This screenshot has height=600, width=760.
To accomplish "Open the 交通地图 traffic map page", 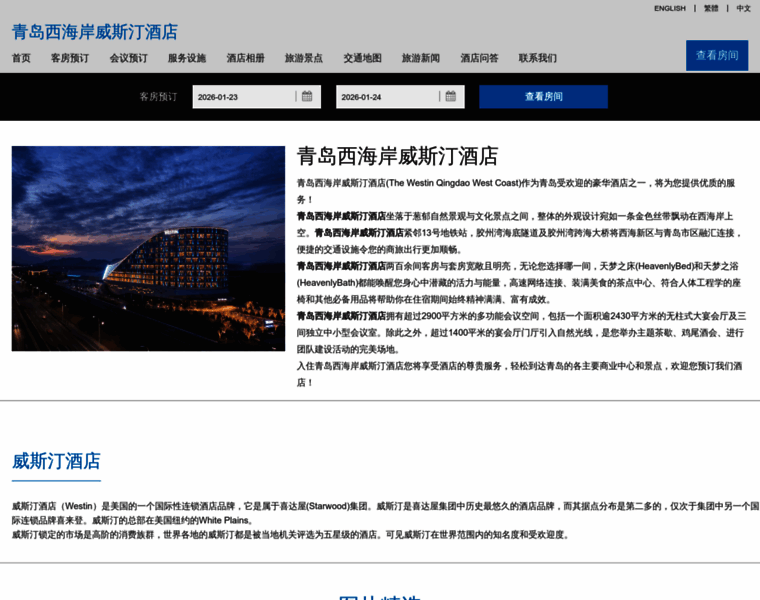I will click(362, 58).
